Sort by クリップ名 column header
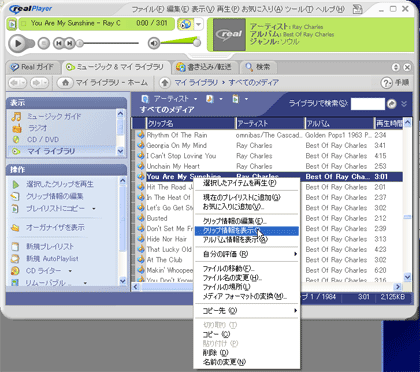 [190, 124]
